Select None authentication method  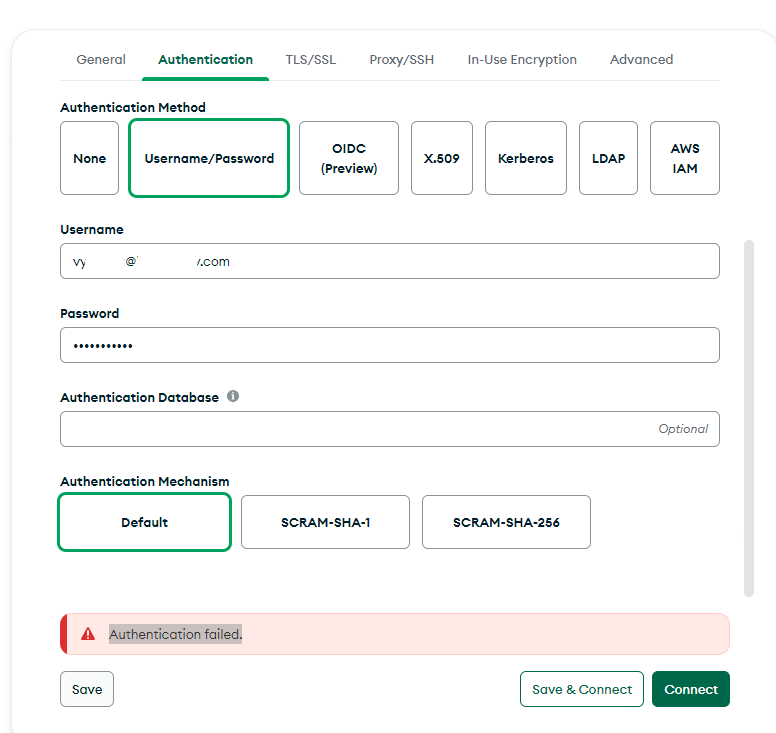click(x=89, y=158)
